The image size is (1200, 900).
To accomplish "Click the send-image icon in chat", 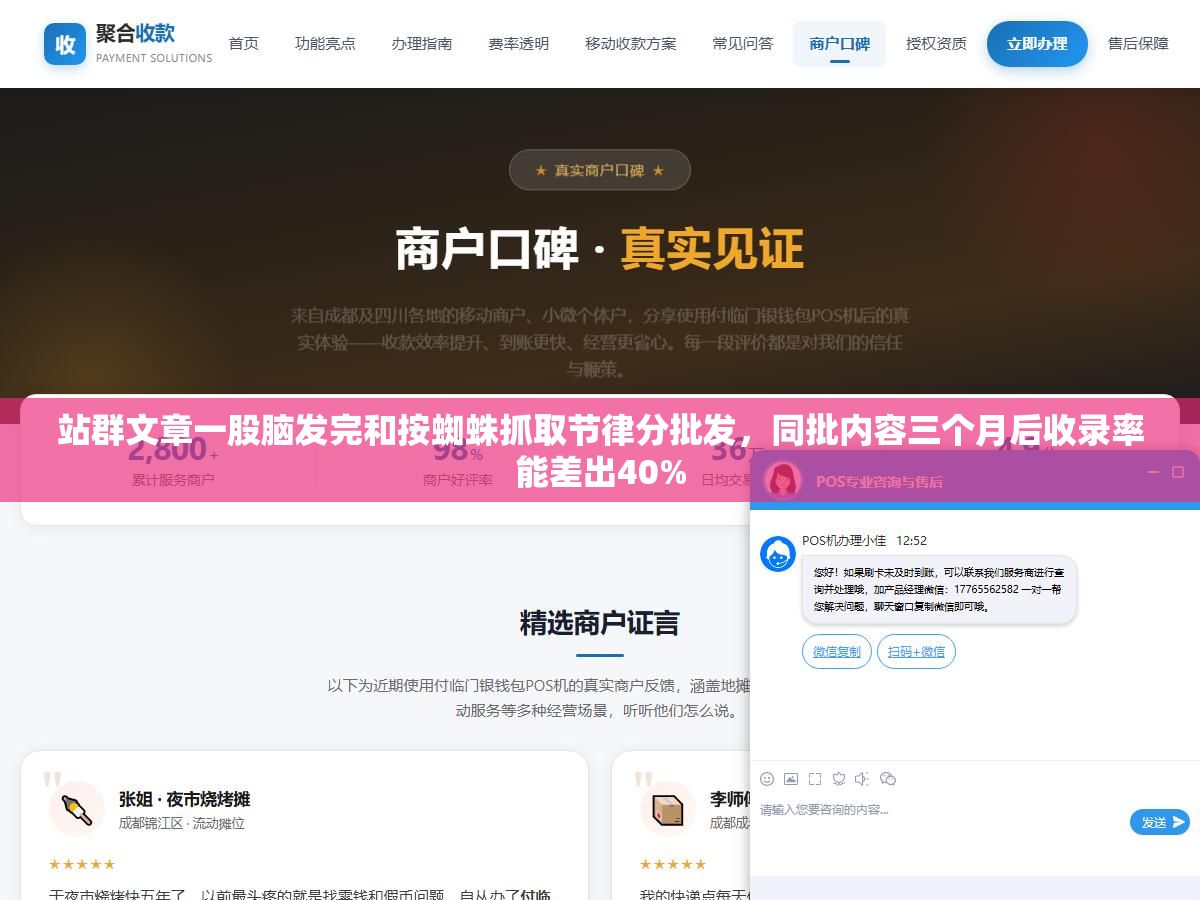I will pyautogui.click(x=791, y=779).
